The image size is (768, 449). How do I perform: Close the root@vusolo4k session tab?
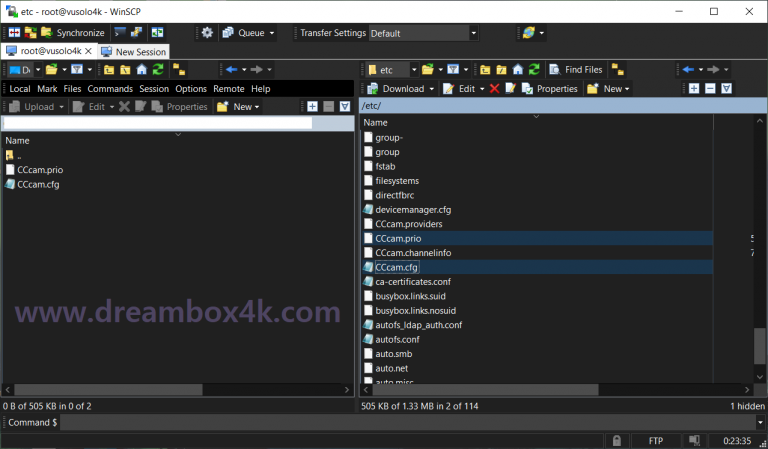(x=88, y=51)
